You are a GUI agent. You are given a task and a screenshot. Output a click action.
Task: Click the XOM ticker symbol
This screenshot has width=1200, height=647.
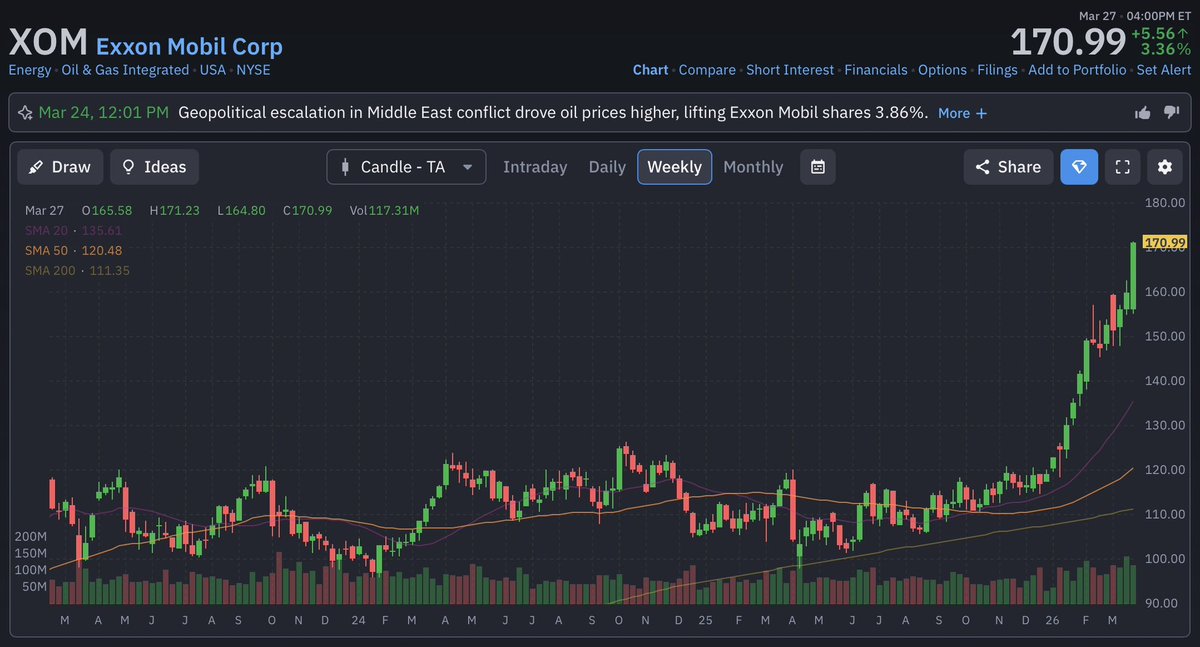(x=48, y=43)
